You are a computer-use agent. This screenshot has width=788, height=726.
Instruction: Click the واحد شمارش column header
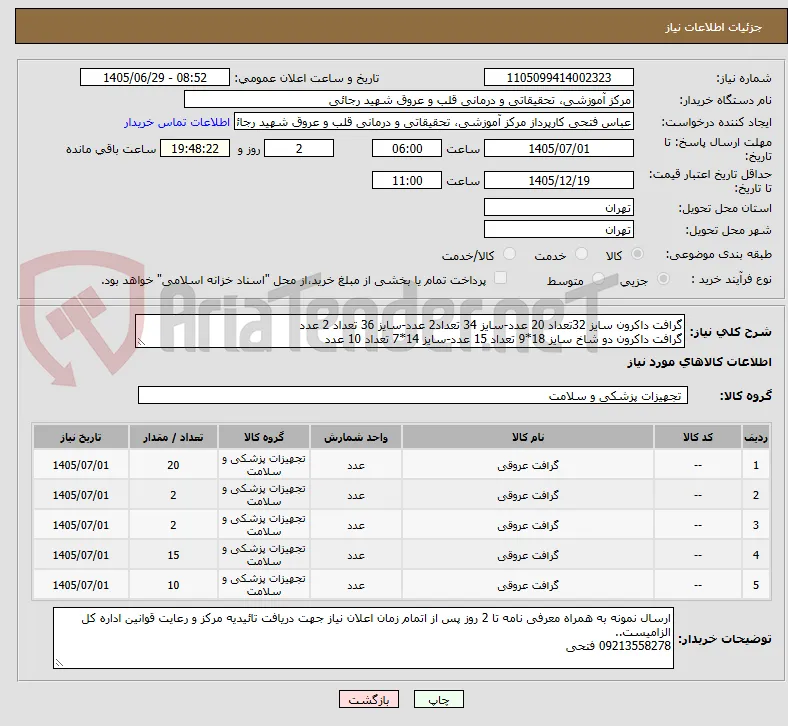(356, 437)
